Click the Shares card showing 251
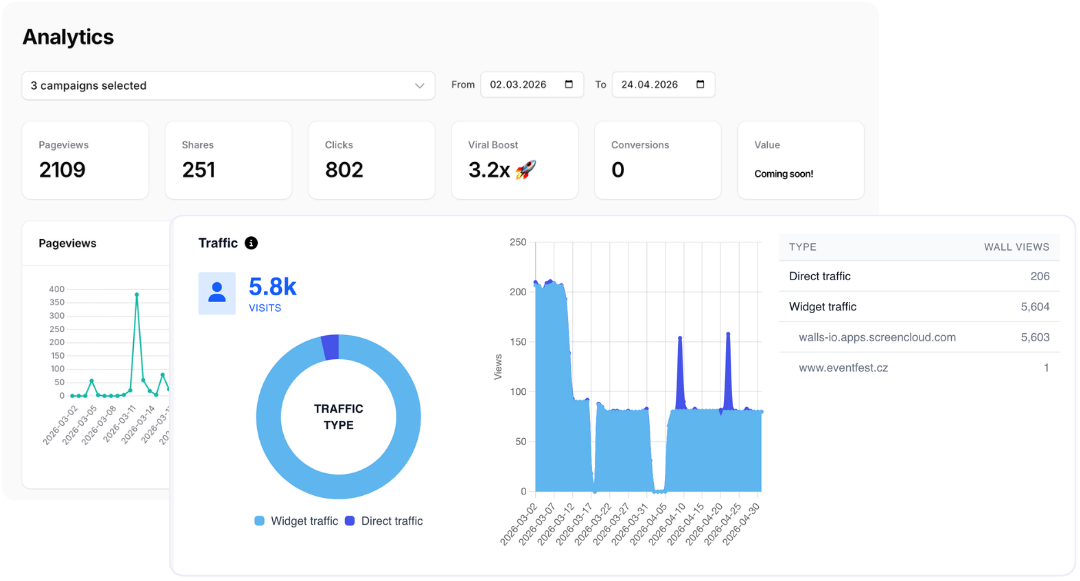The image size is (1080, 581). (x=229, y=160)
